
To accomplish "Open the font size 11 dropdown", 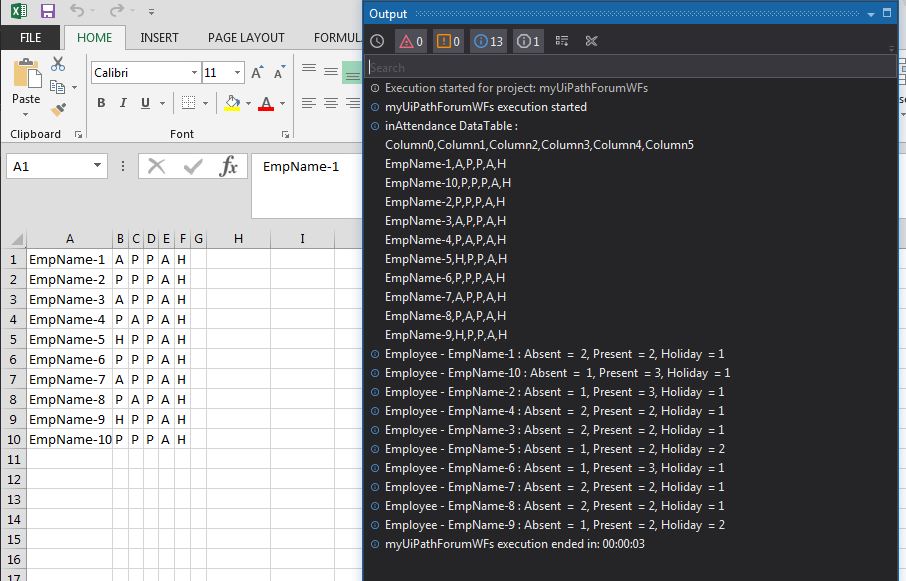I will point(237,73).
